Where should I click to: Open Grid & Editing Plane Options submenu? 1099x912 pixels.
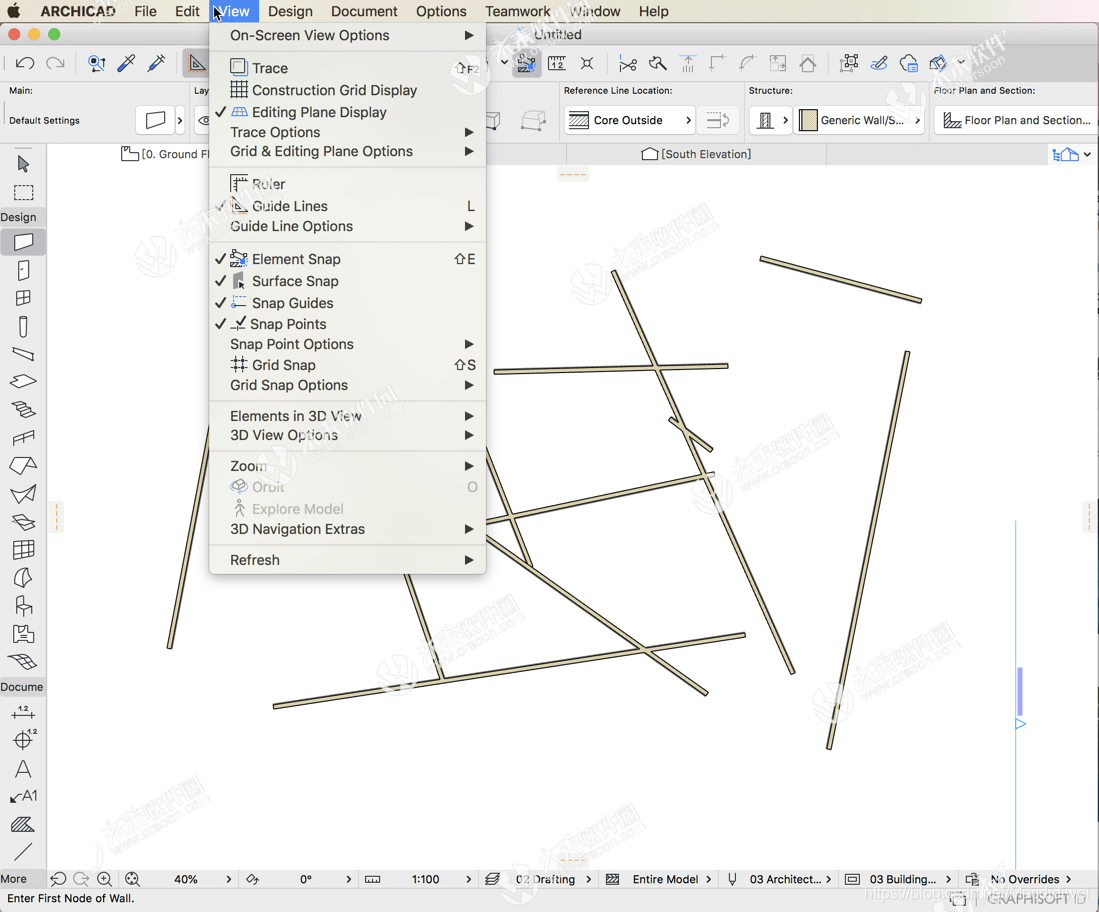tap(347, 151)
